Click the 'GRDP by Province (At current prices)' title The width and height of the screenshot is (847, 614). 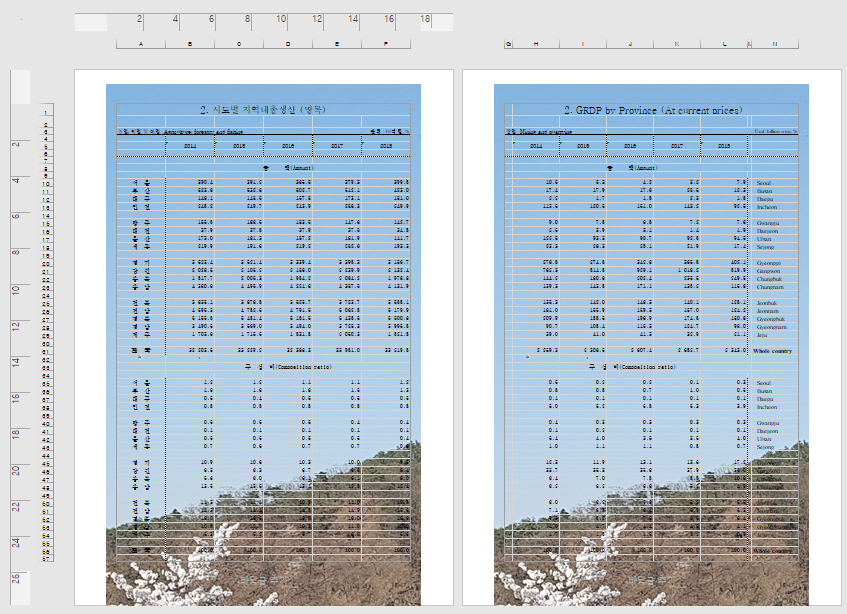point(653,110)
